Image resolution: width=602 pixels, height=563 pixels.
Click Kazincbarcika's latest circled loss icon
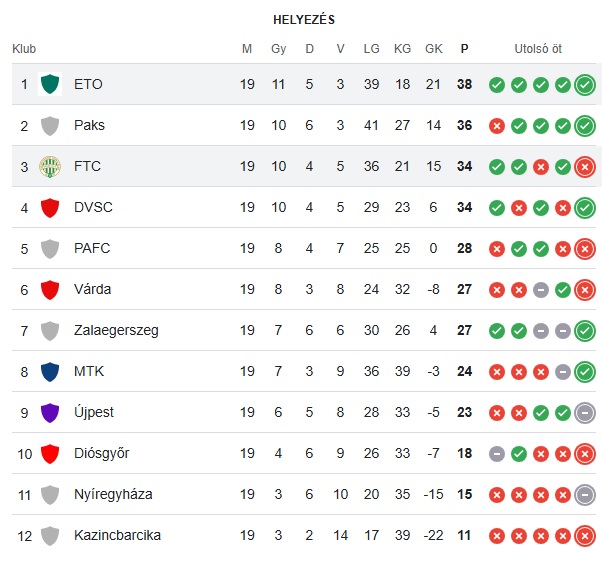click(585, 535)
